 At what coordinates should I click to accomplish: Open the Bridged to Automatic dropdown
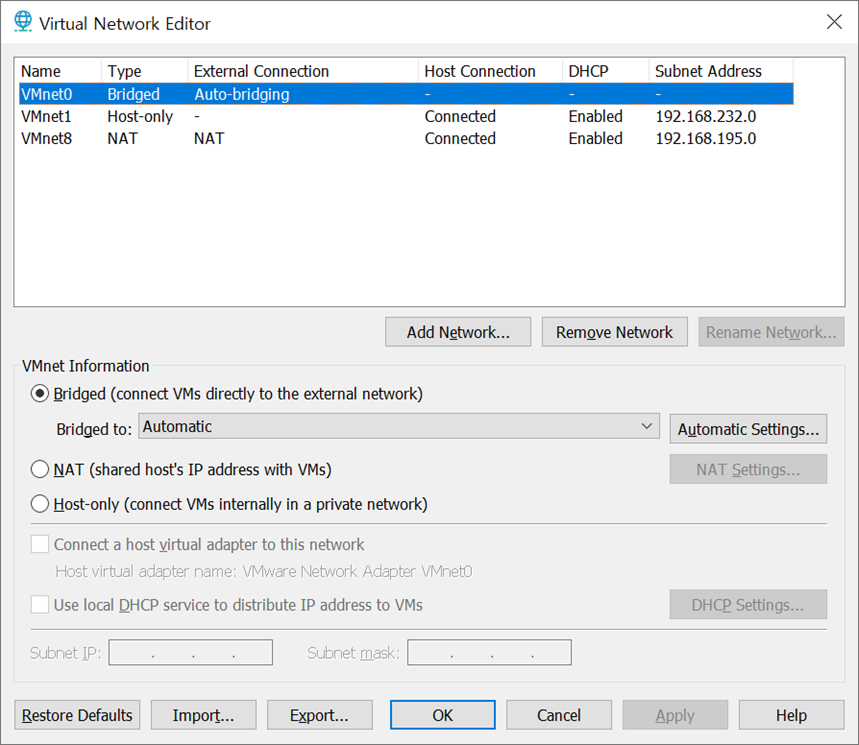399,426
